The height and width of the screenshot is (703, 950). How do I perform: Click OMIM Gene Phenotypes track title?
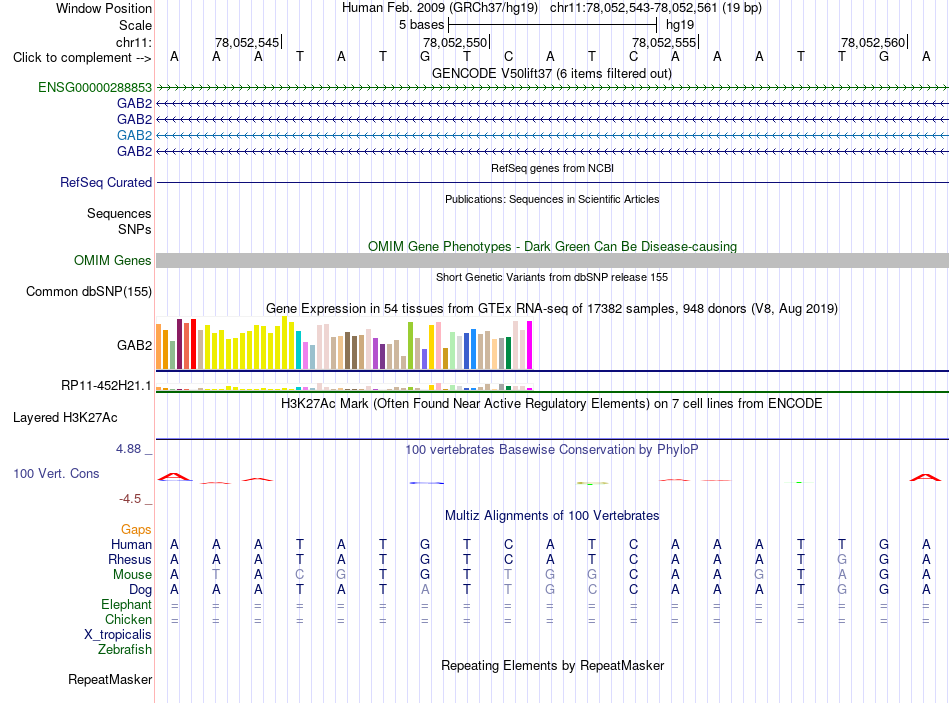point(552,246)
